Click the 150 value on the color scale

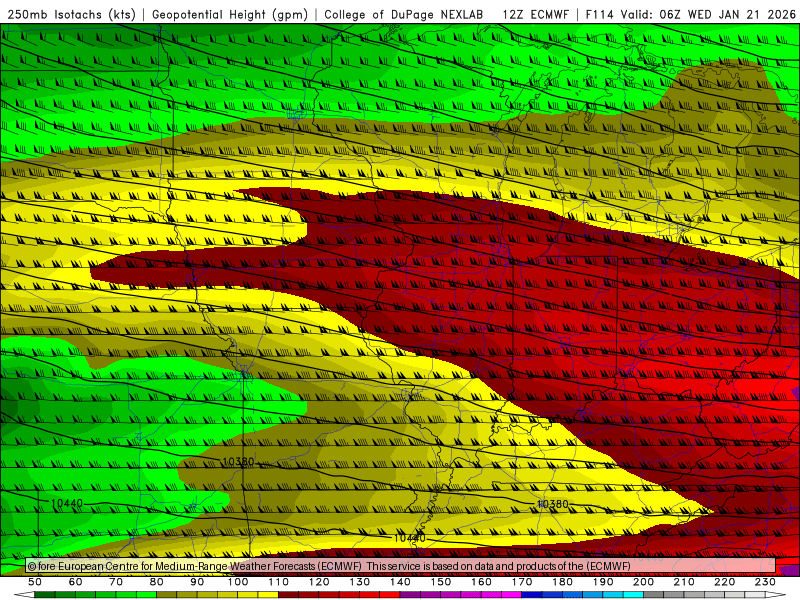(x=441, y=582)
